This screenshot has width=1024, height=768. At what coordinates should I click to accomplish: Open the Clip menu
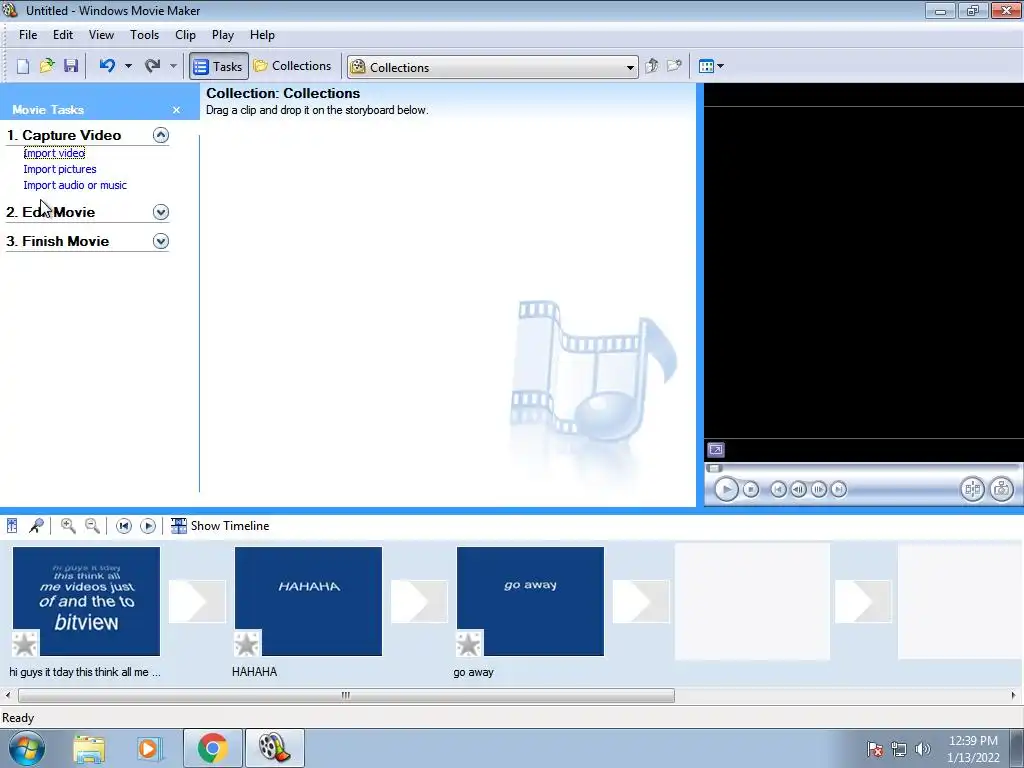pyautogui.click(x=185, y=35)
